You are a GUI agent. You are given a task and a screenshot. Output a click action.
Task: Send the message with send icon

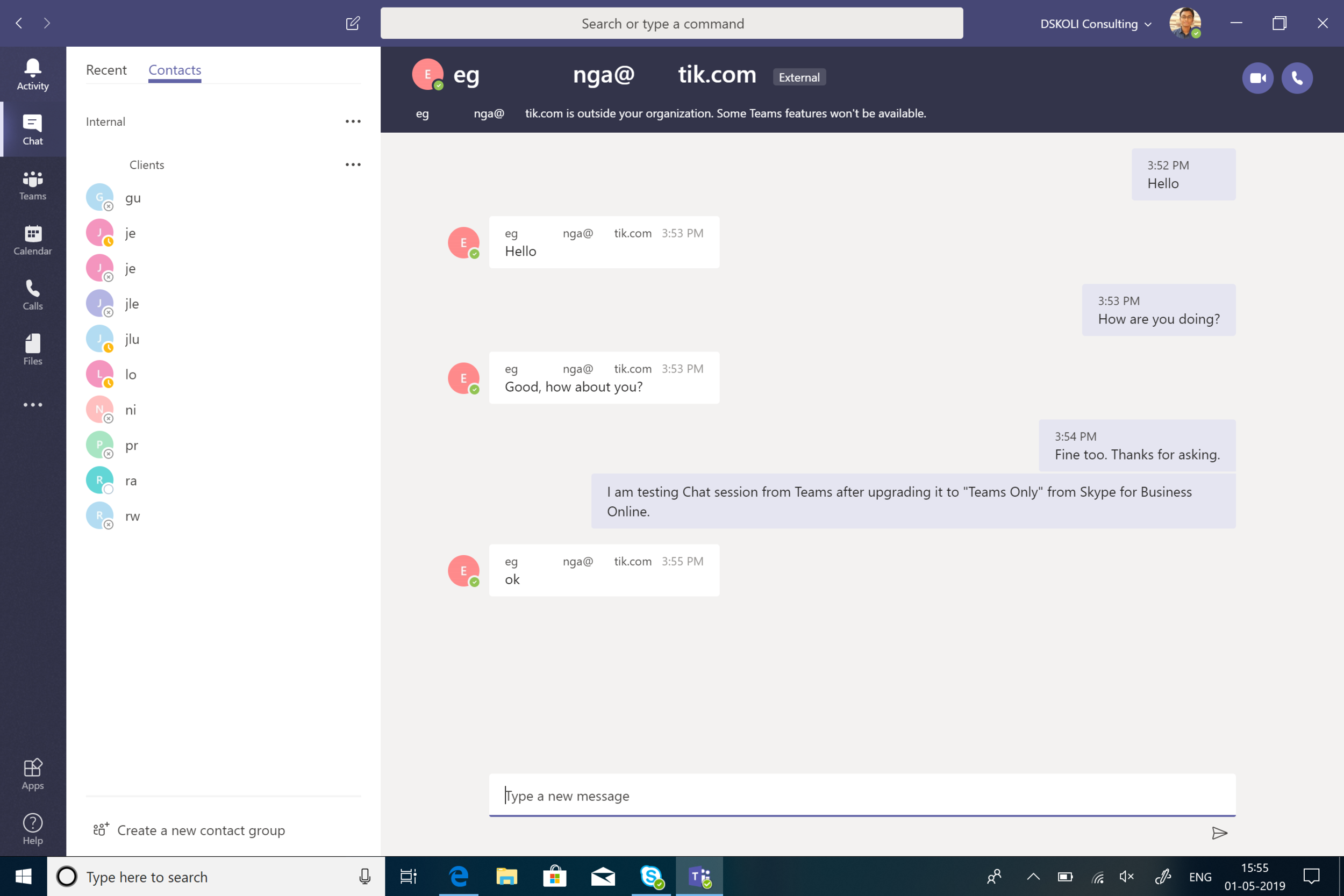(x=1219, y=833)
